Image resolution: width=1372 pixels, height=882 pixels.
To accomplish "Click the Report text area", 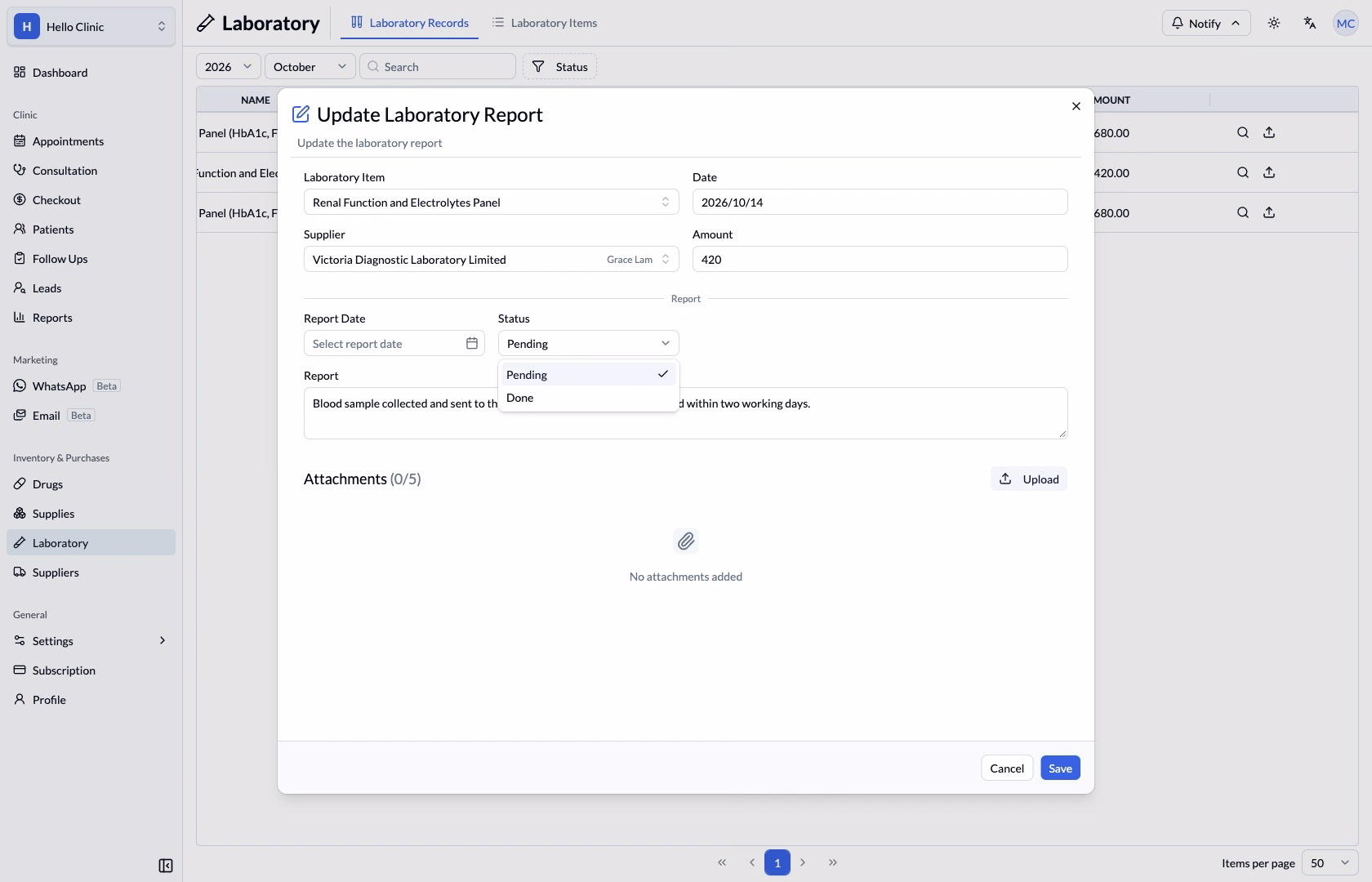I will pos(686,413).
